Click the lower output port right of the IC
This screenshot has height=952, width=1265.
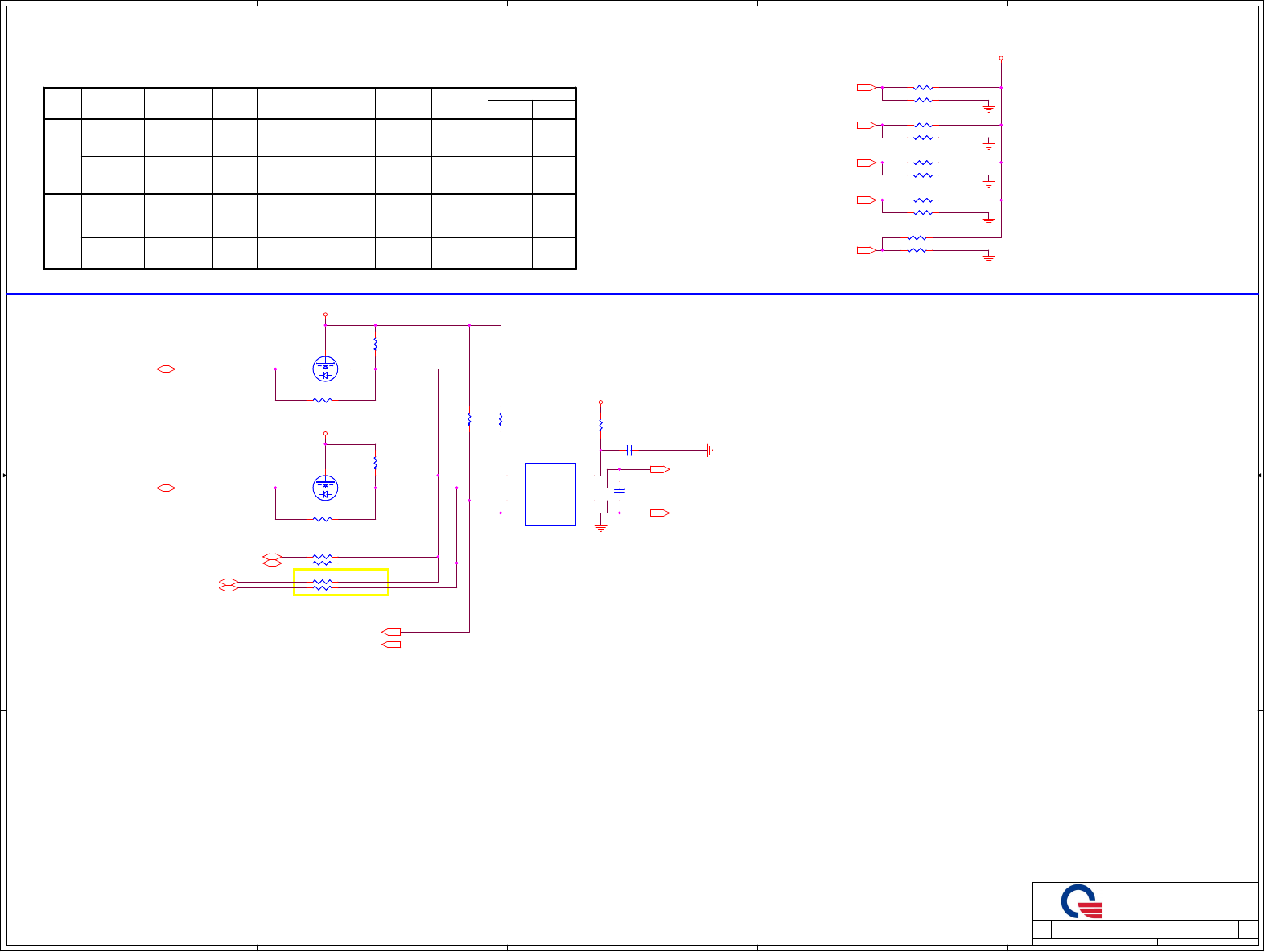tap(660, 513)
